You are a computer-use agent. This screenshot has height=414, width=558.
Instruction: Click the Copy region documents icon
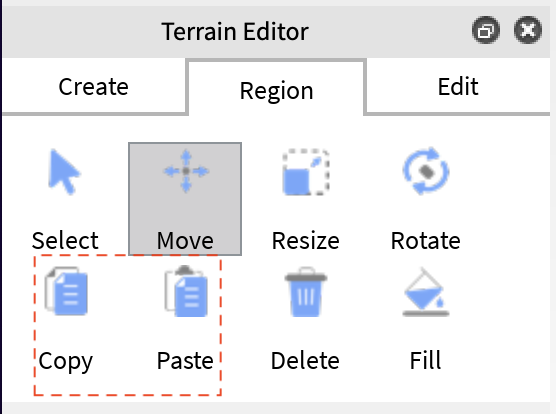(x=66, y=291)
